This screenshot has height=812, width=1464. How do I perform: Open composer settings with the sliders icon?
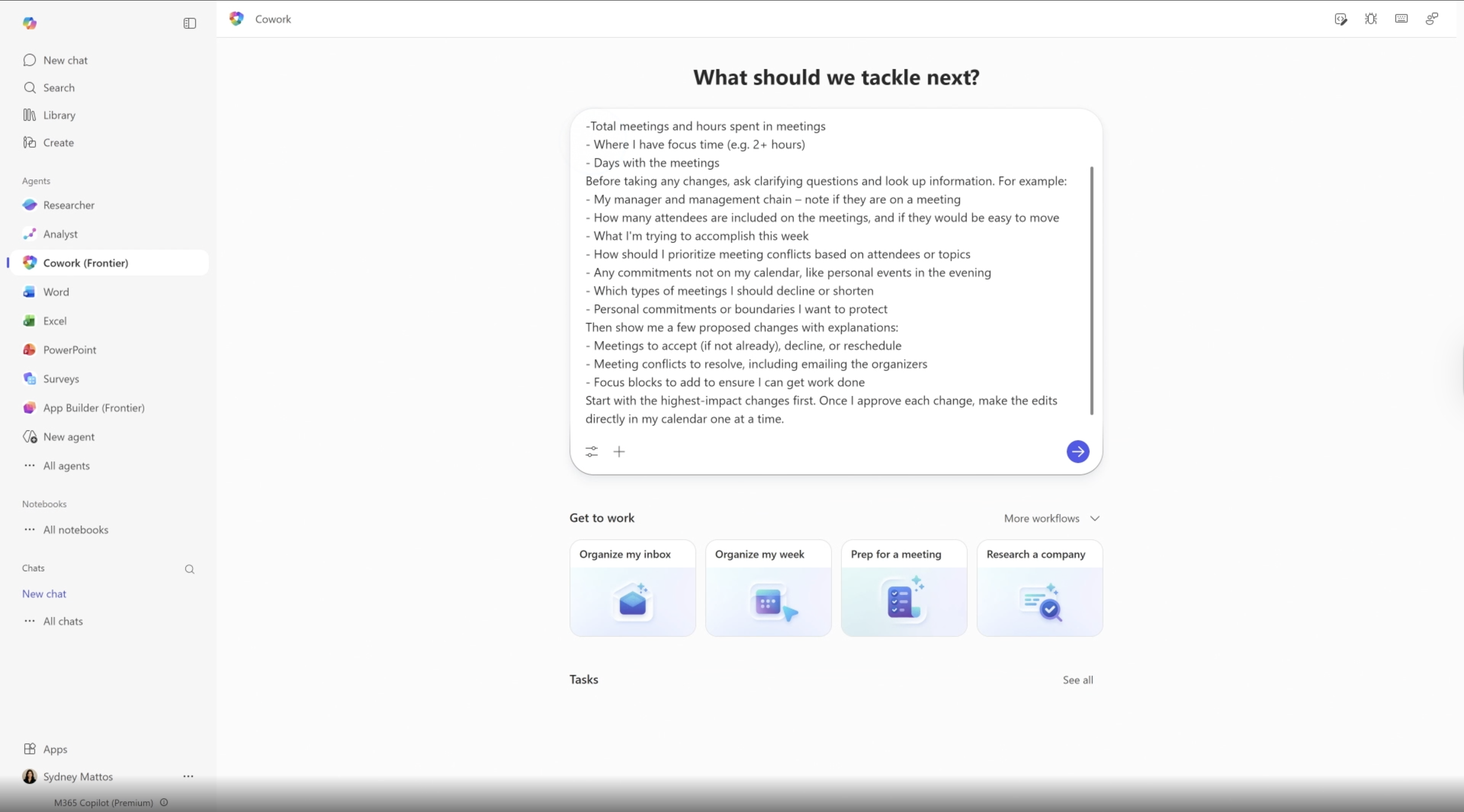click(591, 451)
